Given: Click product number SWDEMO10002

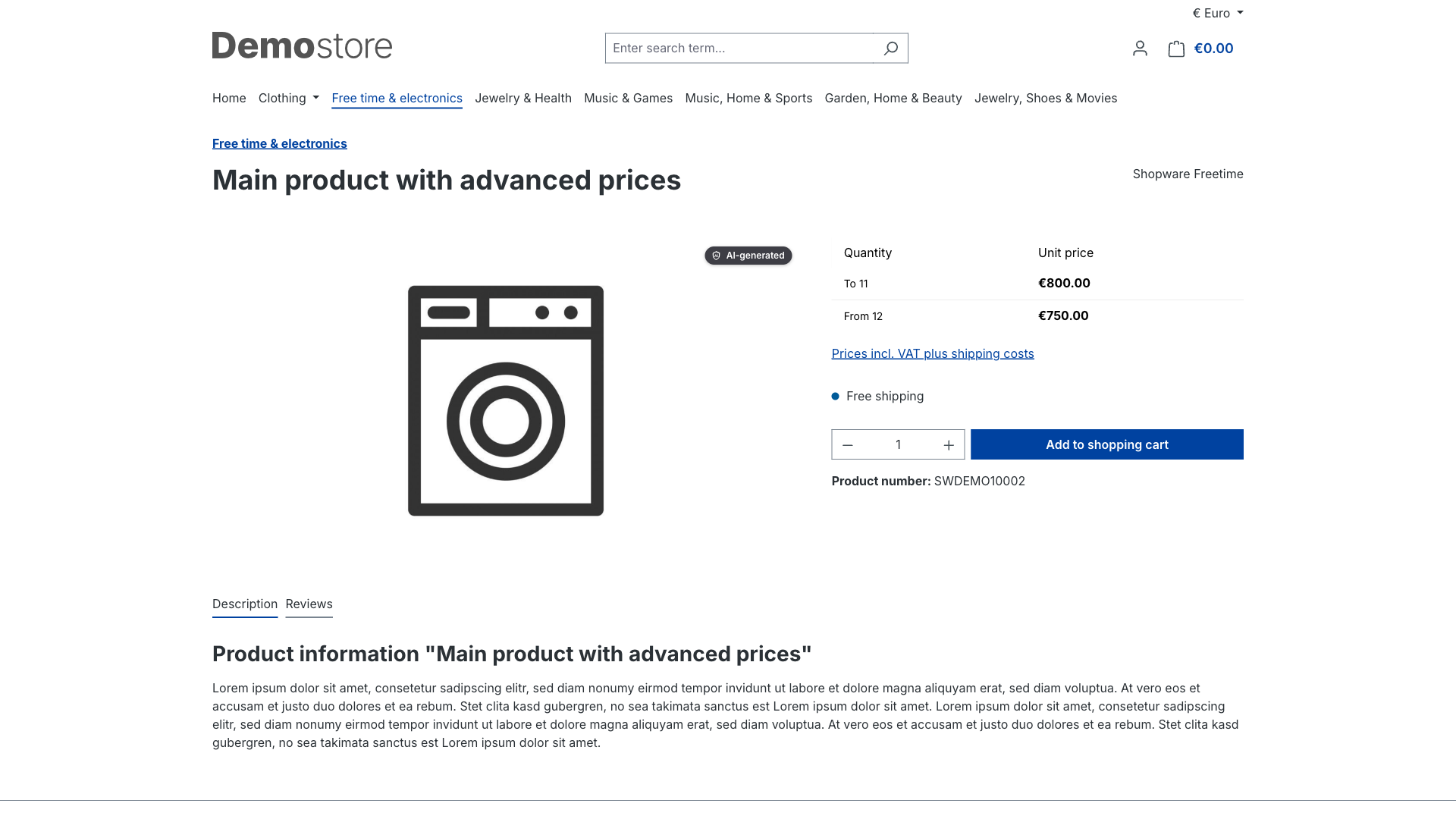Looking at the screenshot, I should tap(980, 481).
